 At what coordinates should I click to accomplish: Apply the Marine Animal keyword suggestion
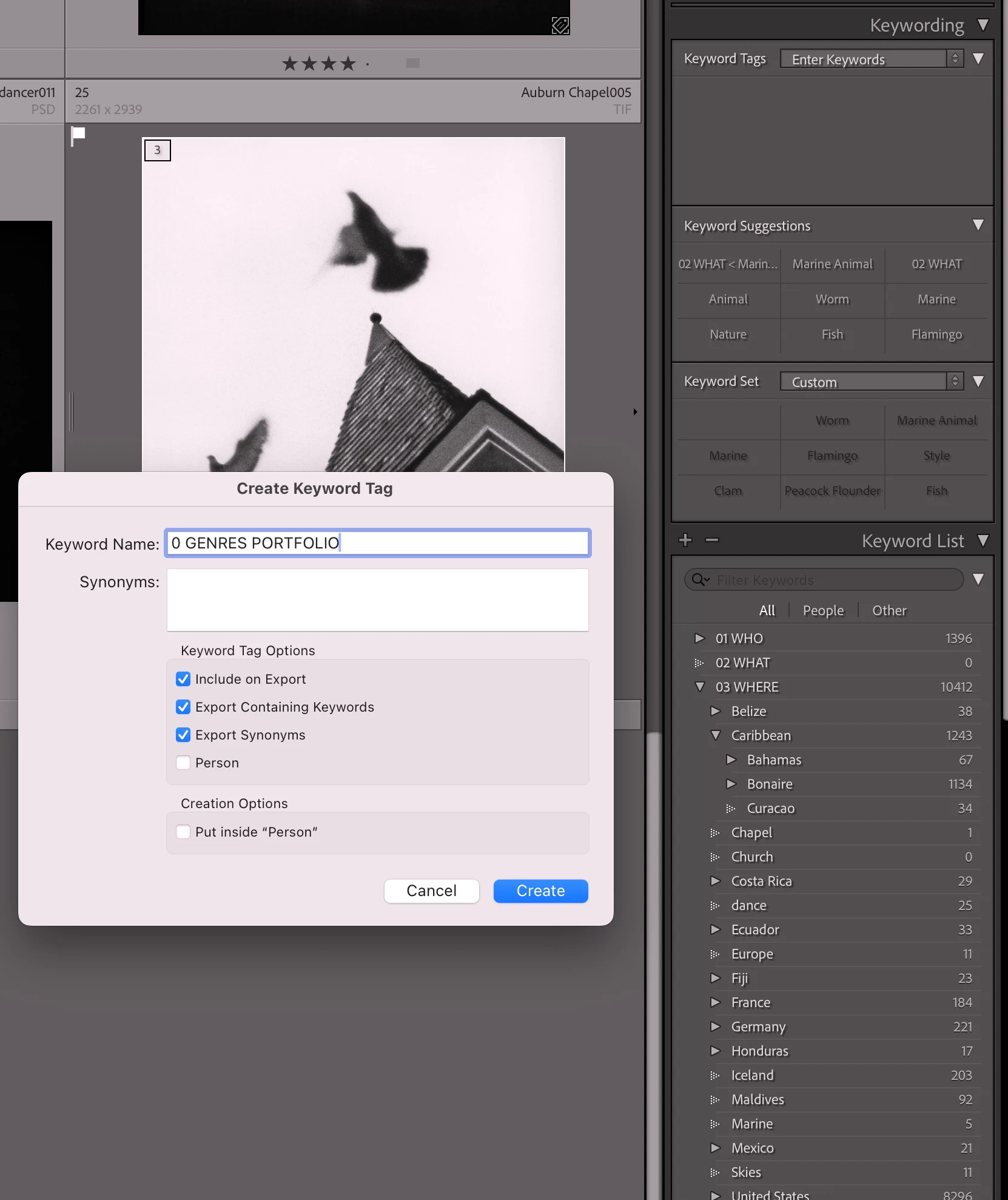[832, 264]
